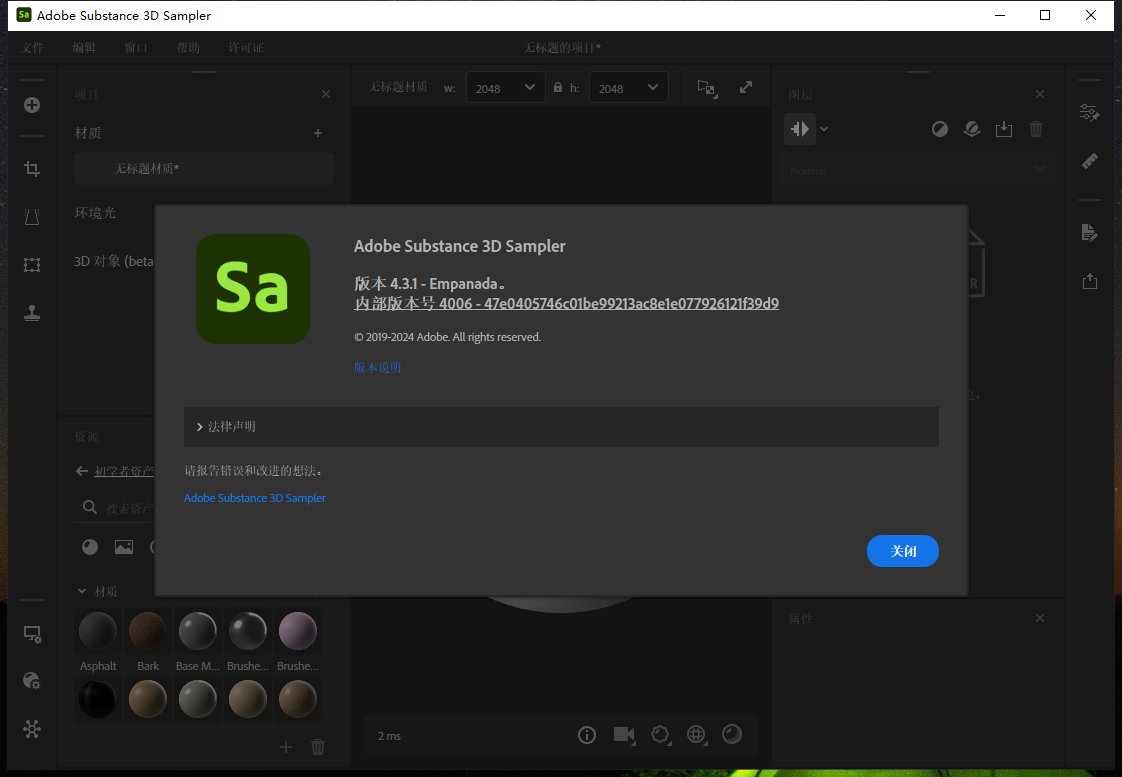Screen dimensions: 1122x777
Task: Click the add asset plus icon at panel bottom
Action: point(286,747)
